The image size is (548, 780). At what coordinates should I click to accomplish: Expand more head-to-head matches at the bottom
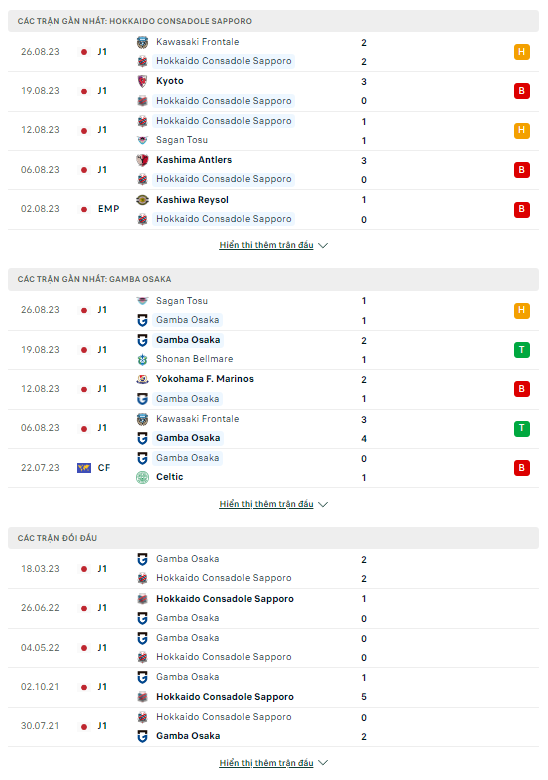click(x=274, y=763)
